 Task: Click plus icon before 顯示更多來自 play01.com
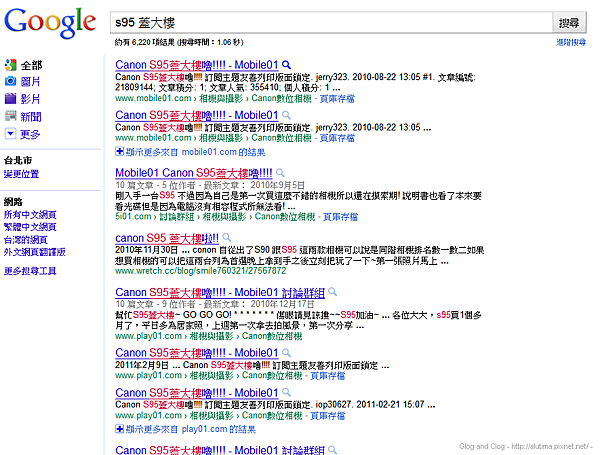119,429
